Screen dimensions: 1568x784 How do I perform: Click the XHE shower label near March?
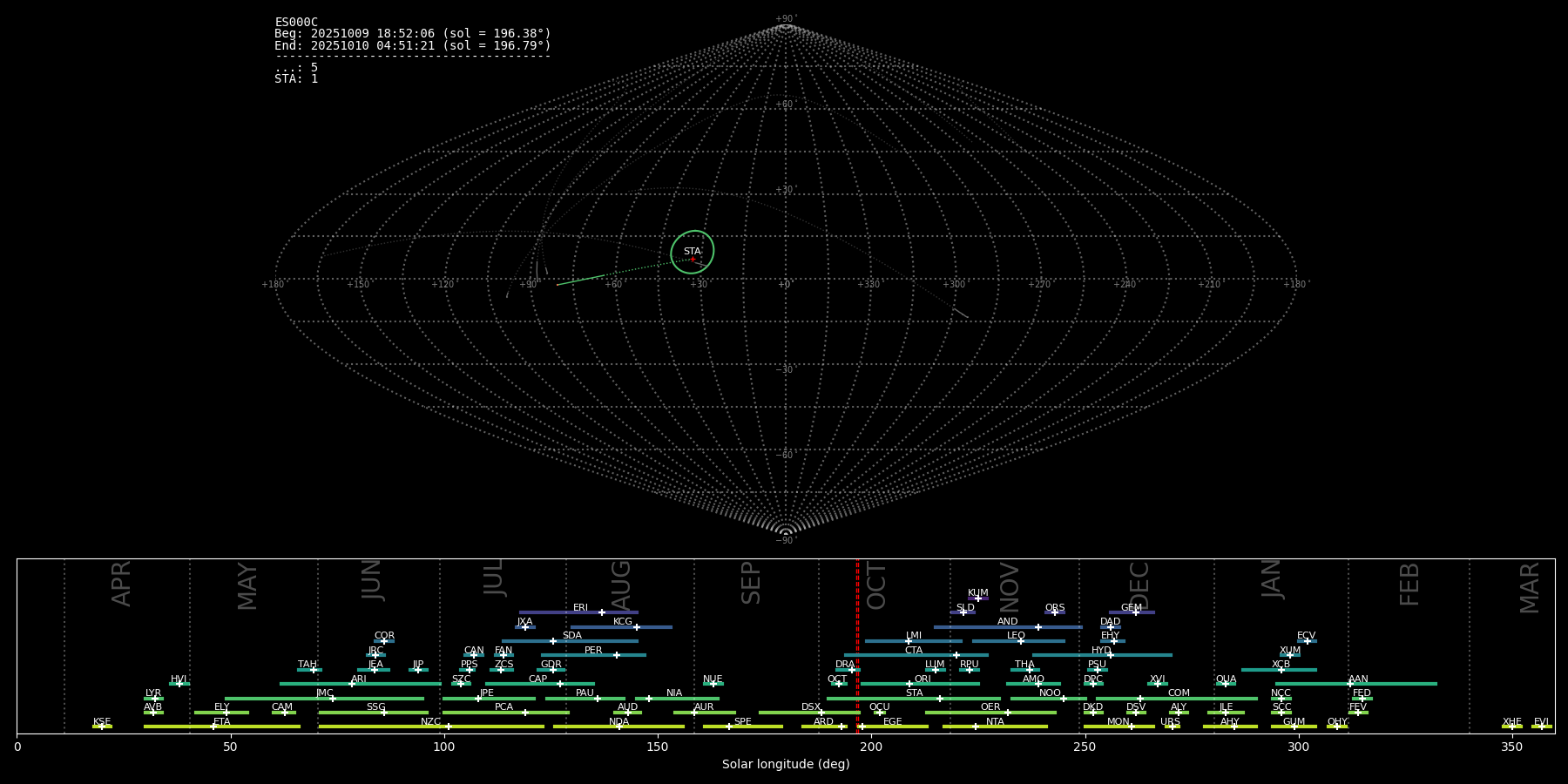click(1511, 722)
